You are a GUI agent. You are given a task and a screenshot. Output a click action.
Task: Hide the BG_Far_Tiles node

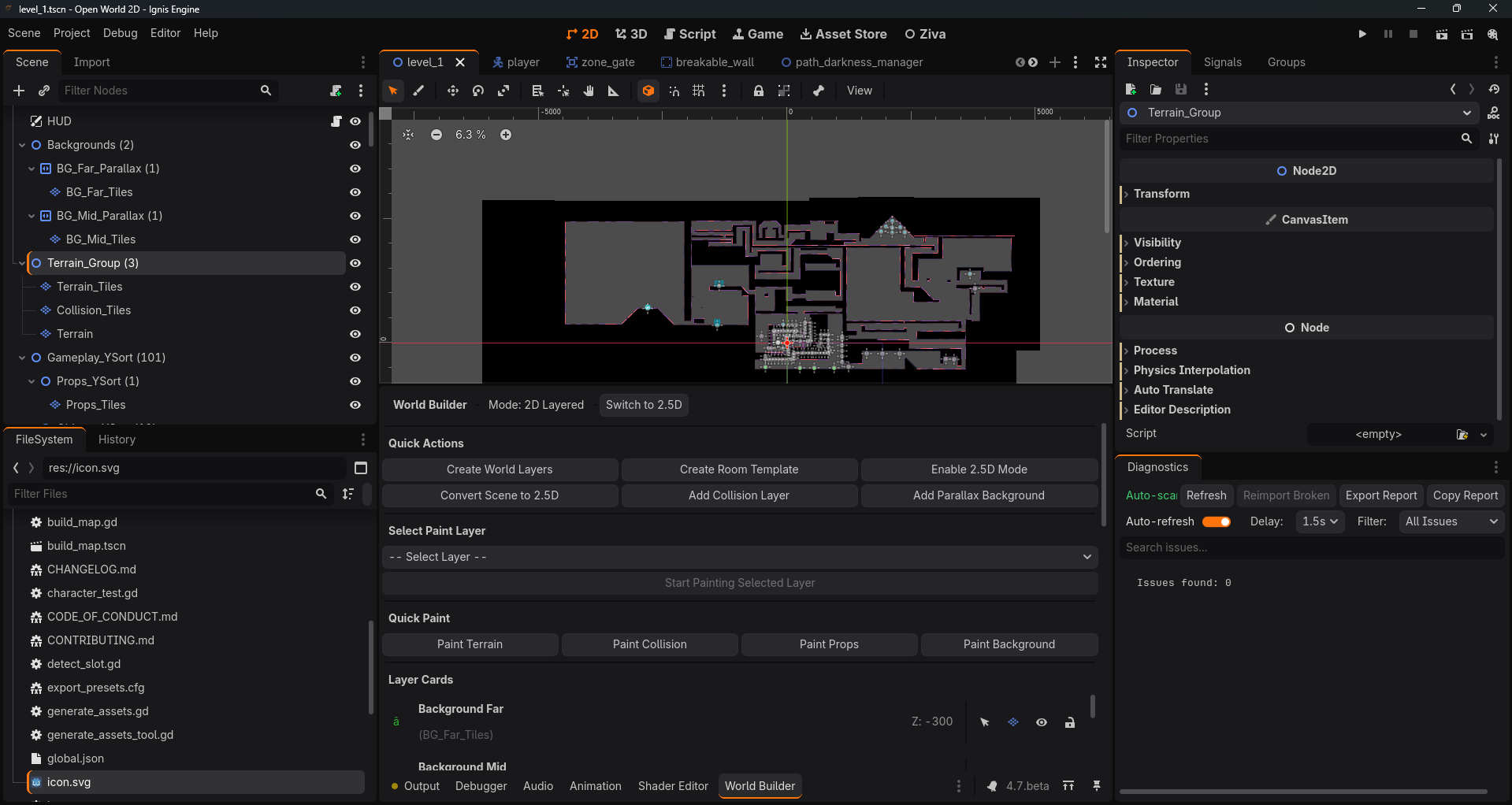[x=355, y=192]
